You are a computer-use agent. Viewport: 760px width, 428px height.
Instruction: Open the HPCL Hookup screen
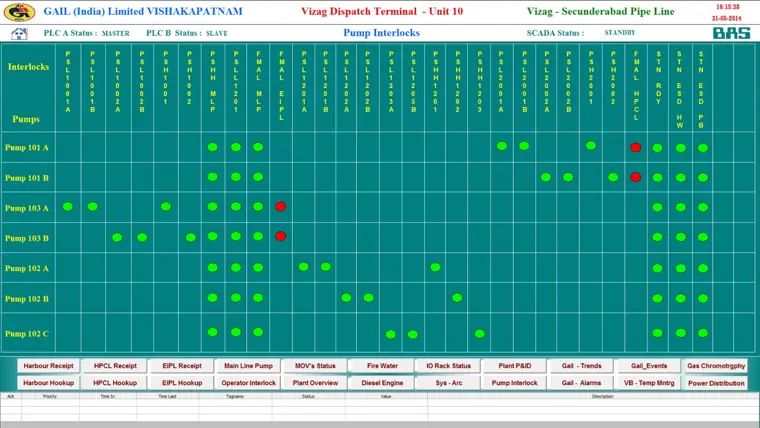coord(115,383)
